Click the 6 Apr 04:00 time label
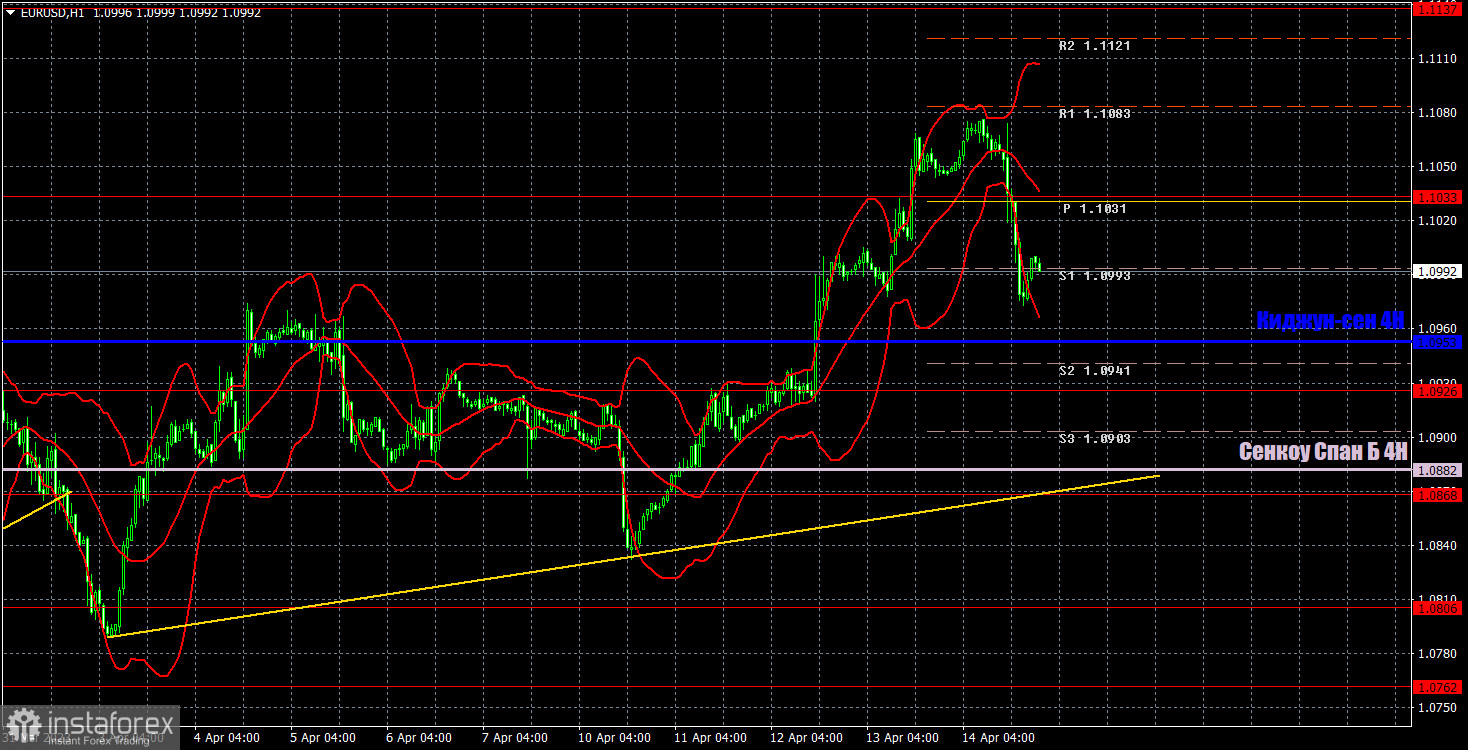Image resolution: width=1468 pixels, height=750 pixels. coord(419,738)
